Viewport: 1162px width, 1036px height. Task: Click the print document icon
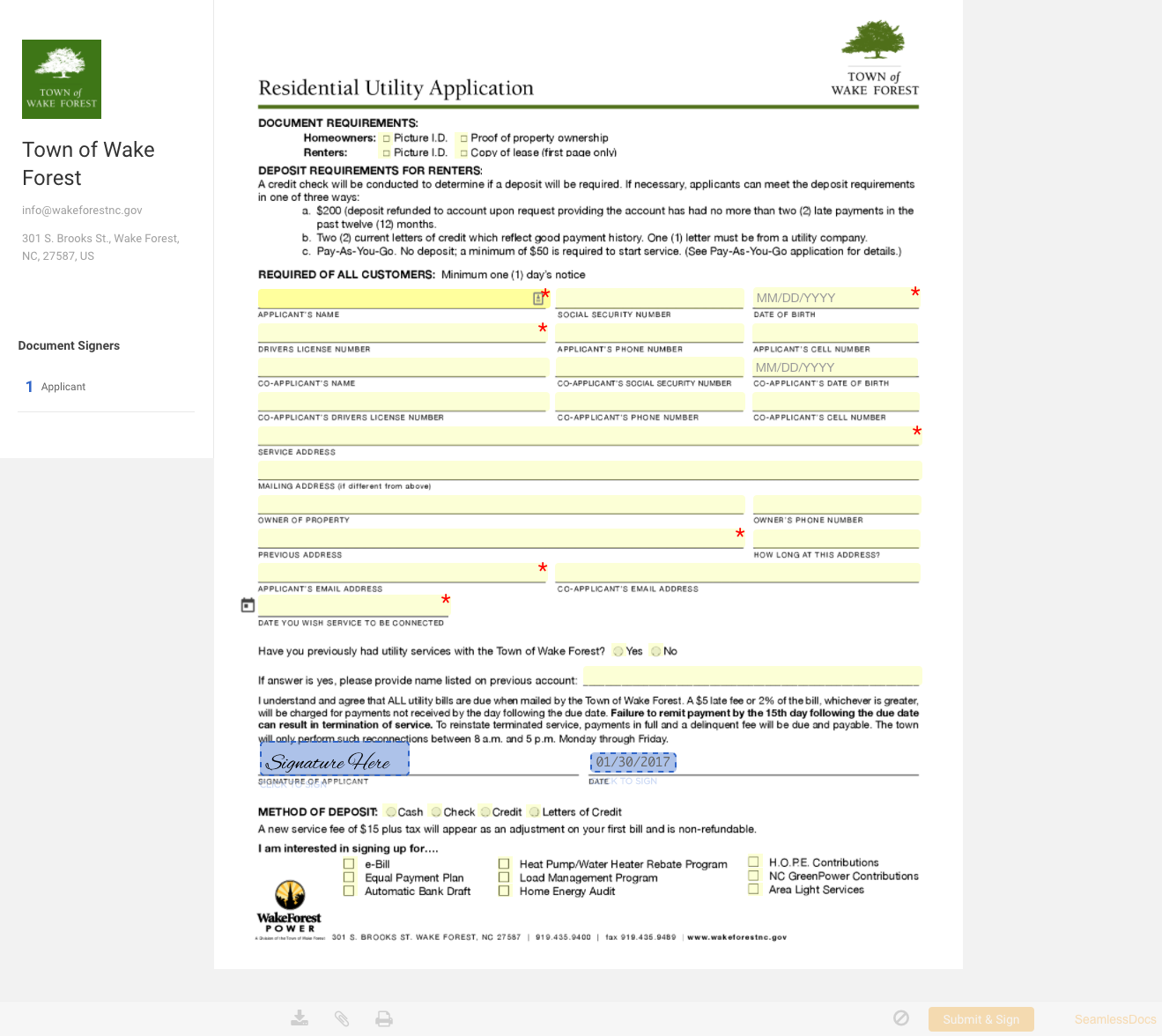pos(383,1017)
